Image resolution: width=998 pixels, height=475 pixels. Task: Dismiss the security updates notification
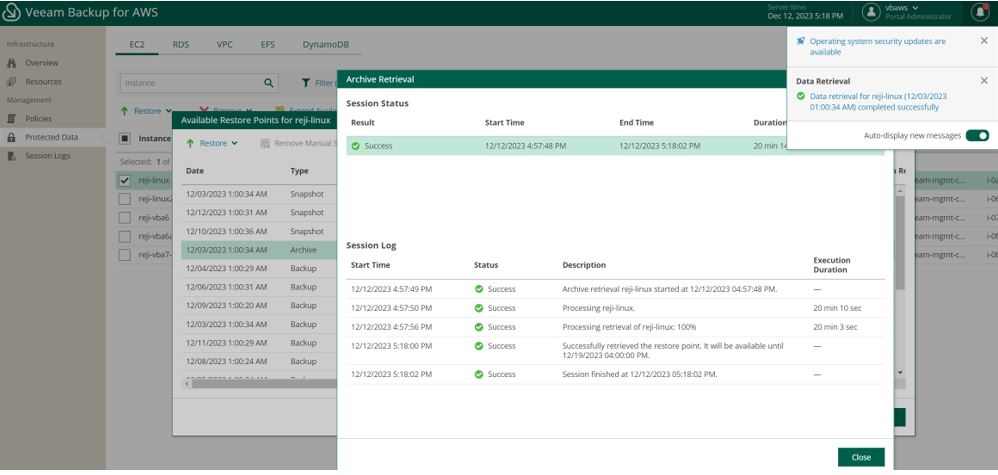coord(984,40)
